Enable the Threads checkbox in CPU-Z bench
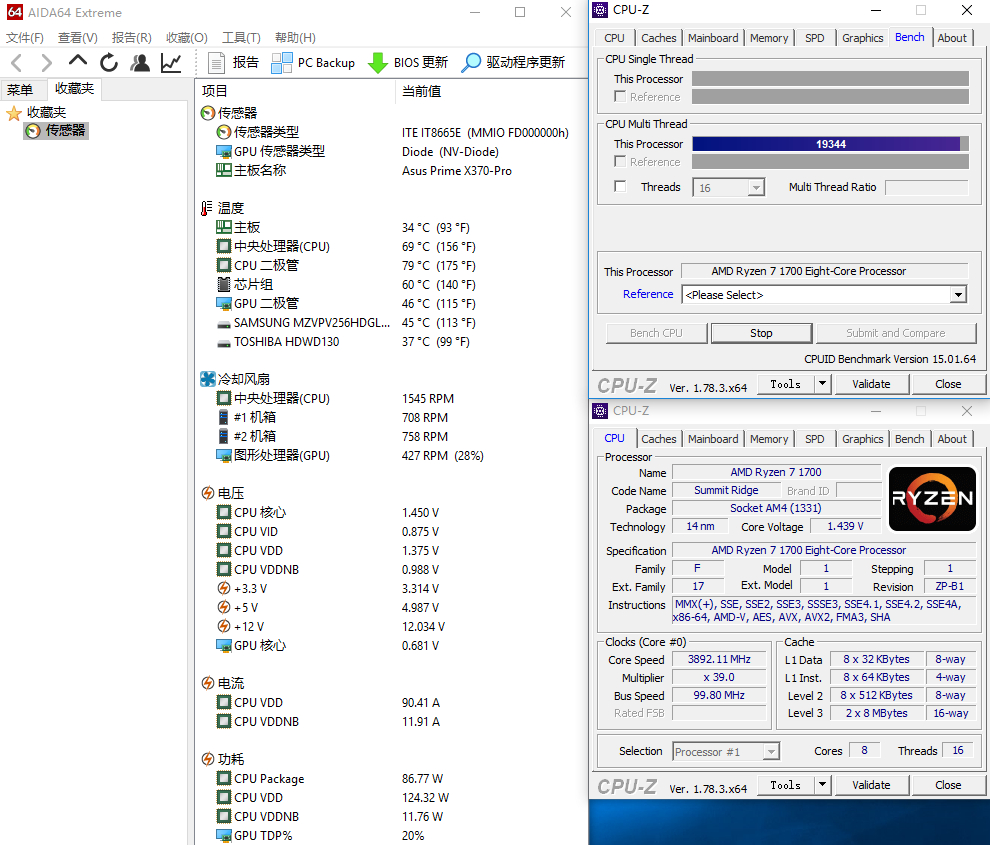 point(620,187)
